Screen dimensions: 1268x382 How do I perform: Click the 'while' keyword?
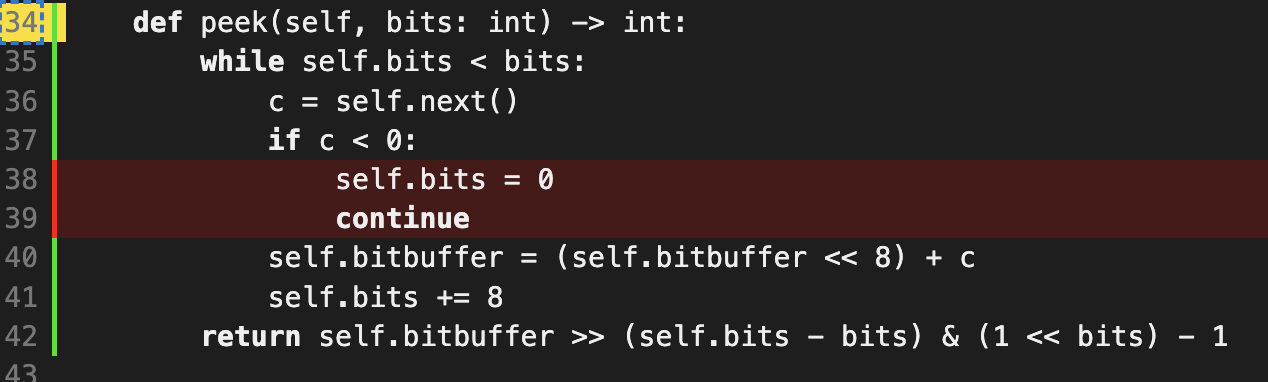point(243,62)
